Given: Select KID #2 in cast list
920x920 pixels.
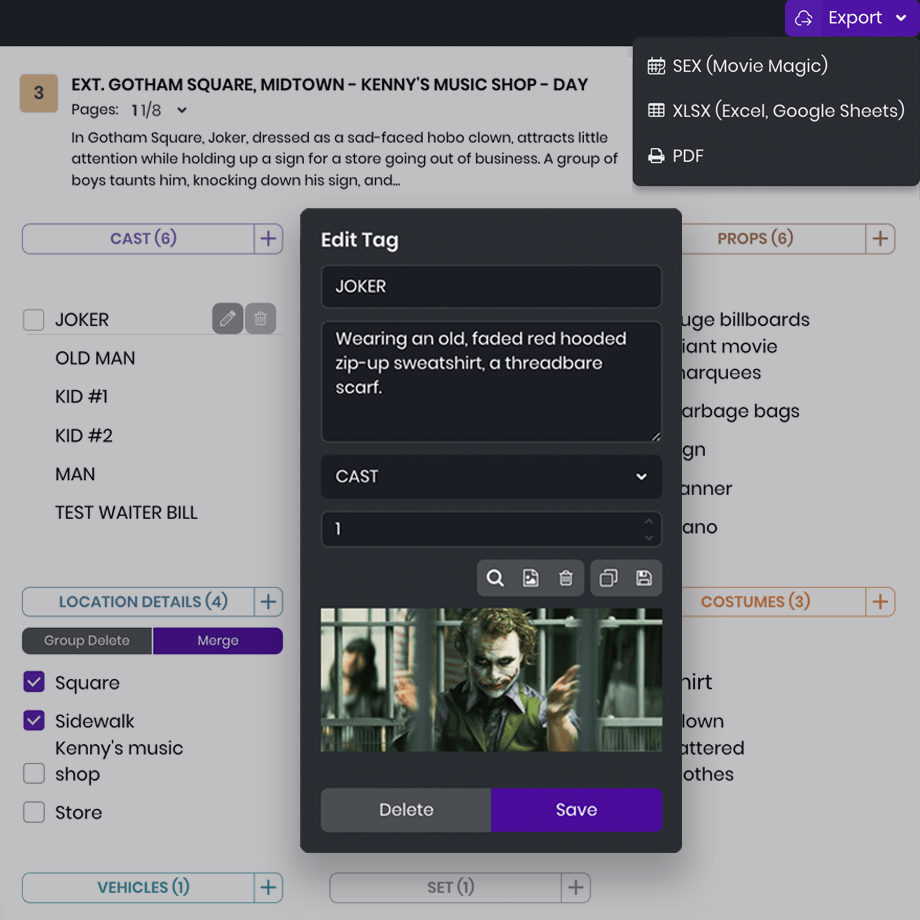Looking at the screenshot, I should point(84,436).
